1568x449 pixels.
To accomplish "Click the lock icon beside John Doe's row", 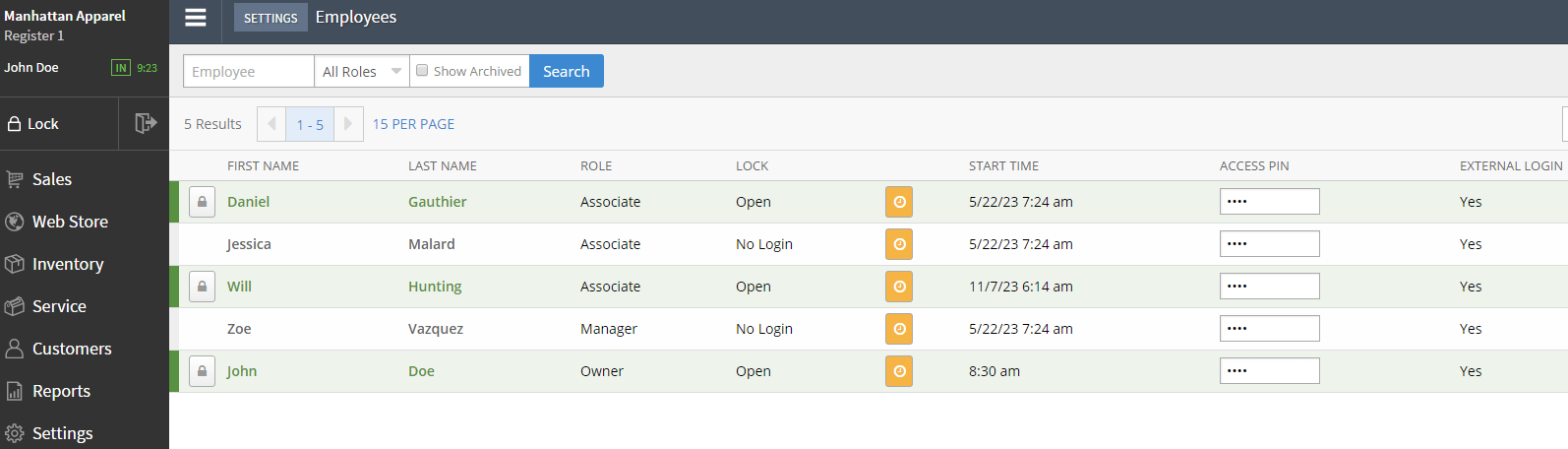I will 202,371.
